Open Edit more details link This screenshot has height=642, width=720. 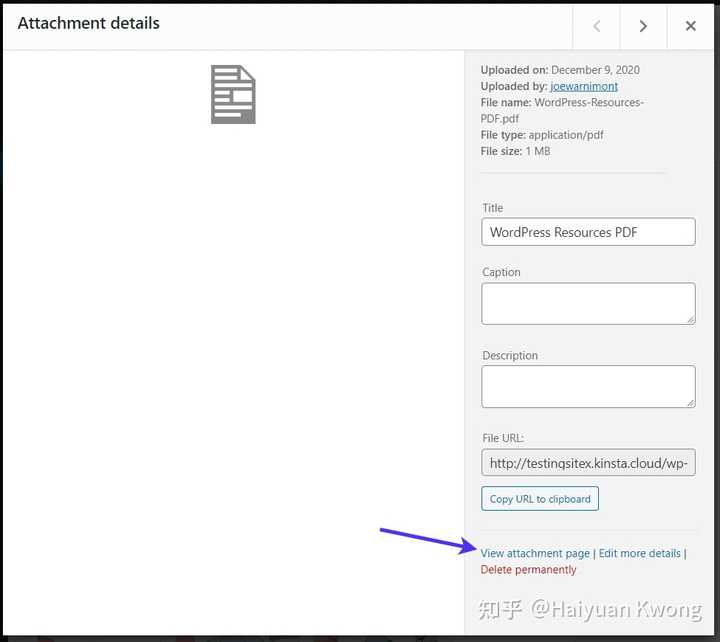(x=640, y=553)
